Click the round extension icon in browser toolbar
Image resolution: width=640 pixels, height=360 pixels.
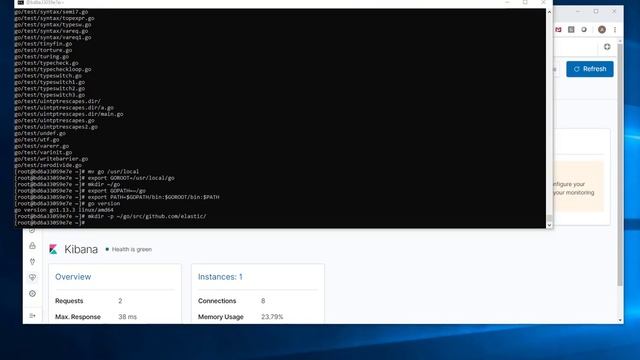584,29
